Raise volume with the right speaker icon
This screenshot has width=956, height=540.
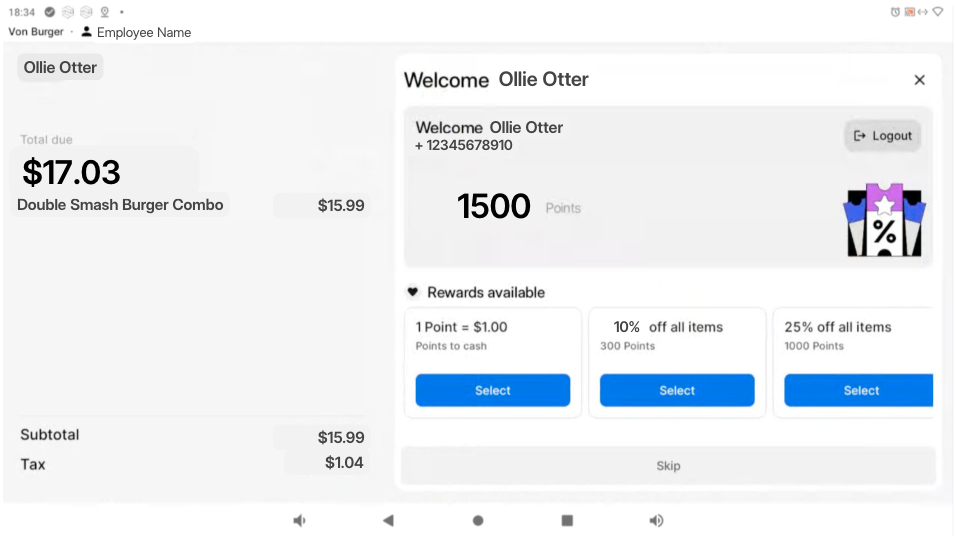pos(656,520)
